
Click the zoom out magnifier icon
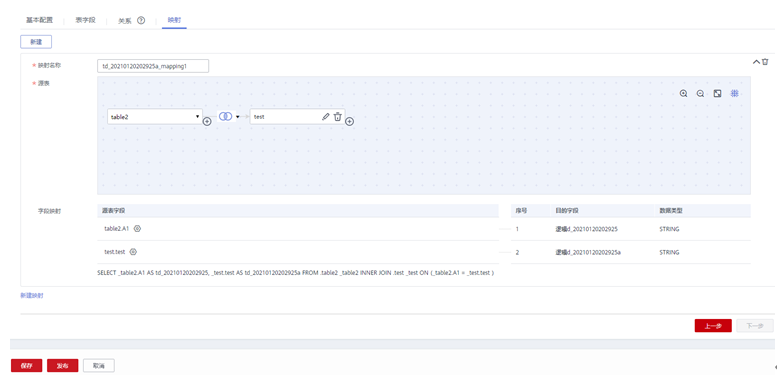coord(700,93)
